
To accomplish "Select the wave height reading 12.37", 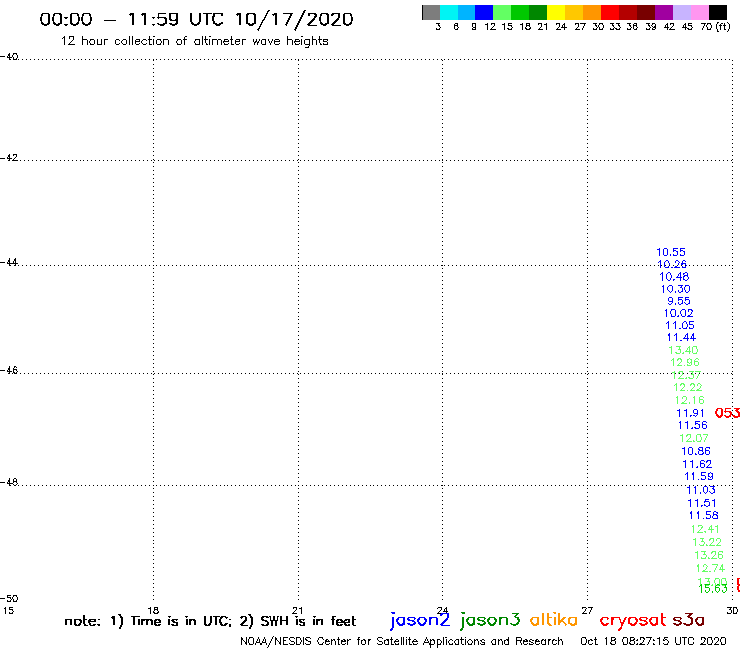I will tap(686, 375).
